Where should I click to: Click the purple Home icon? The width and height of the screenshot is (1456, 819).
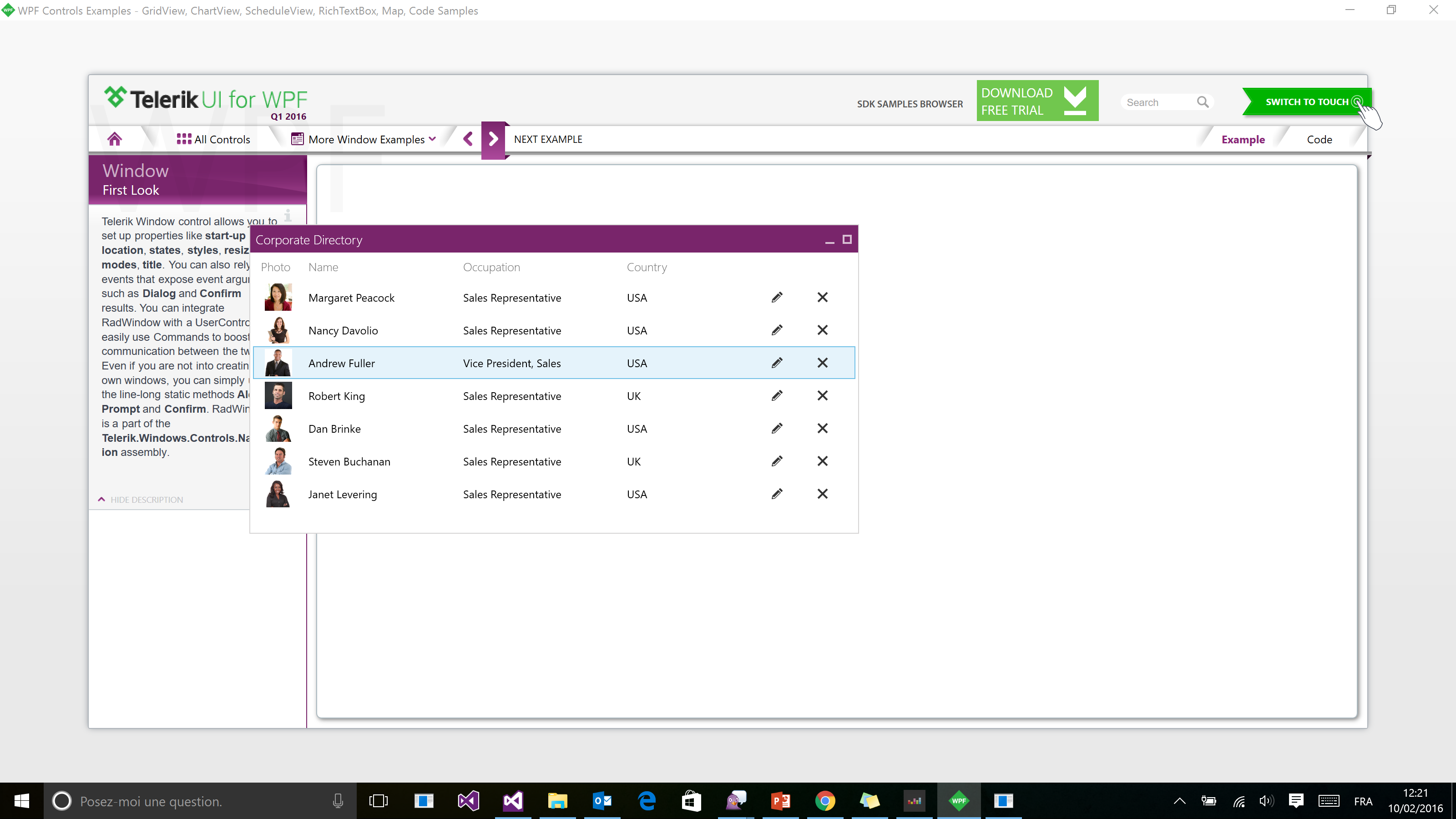coord(115,139)
